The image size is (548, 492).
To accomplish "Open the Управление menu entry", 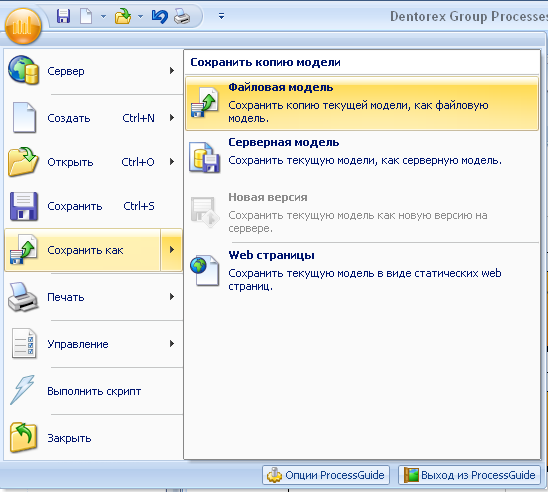I will click(x=93, y=344).
